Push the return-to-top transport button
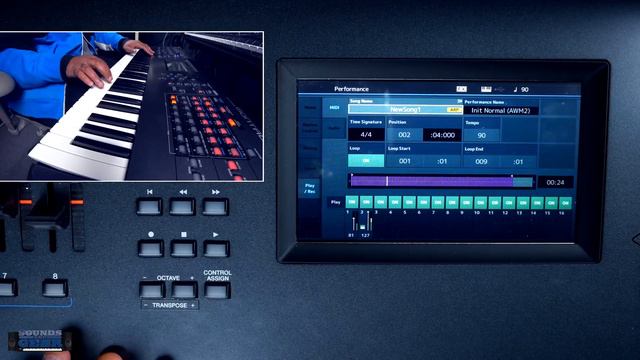 [149, 207]
